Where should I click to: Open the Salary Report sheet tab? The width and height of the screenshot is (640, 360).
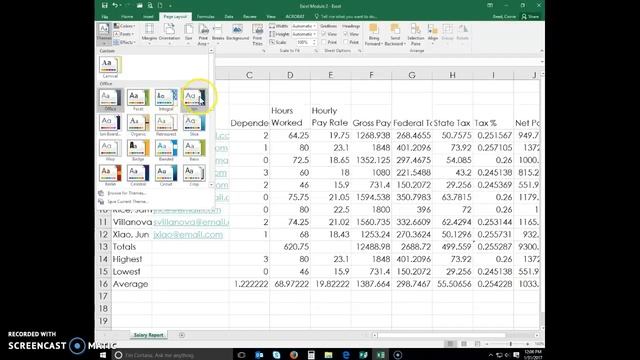148,335
